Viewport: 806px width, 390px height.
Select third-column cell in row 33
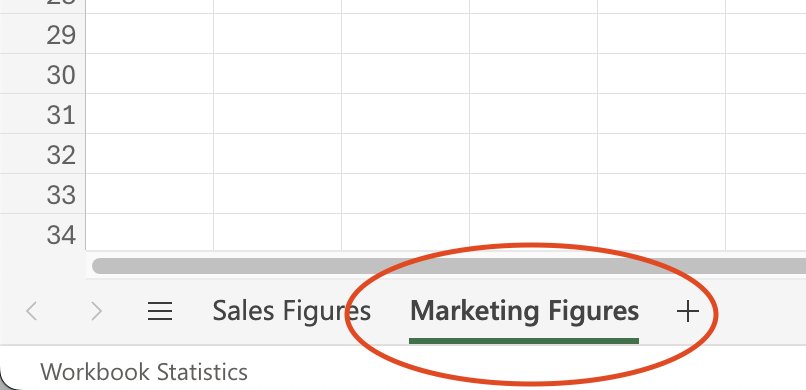coord(406,194)
